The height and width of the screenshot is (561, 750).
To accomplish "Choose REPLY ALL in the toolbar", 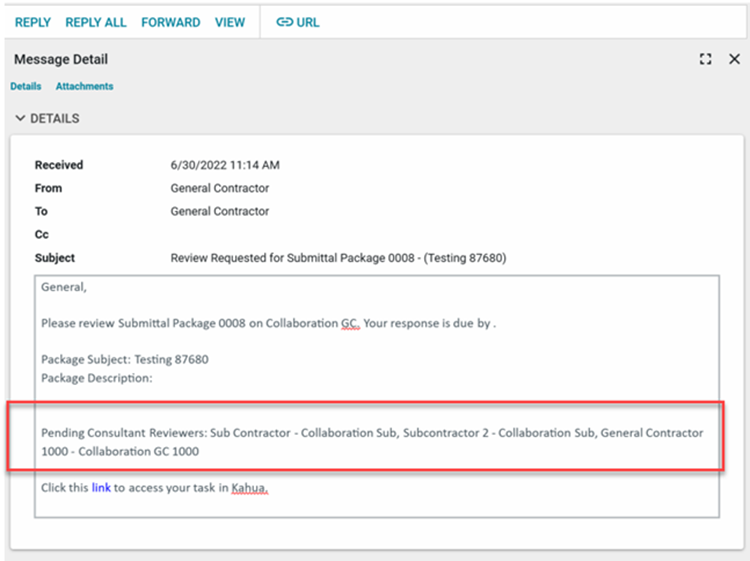I will point(95,22).
